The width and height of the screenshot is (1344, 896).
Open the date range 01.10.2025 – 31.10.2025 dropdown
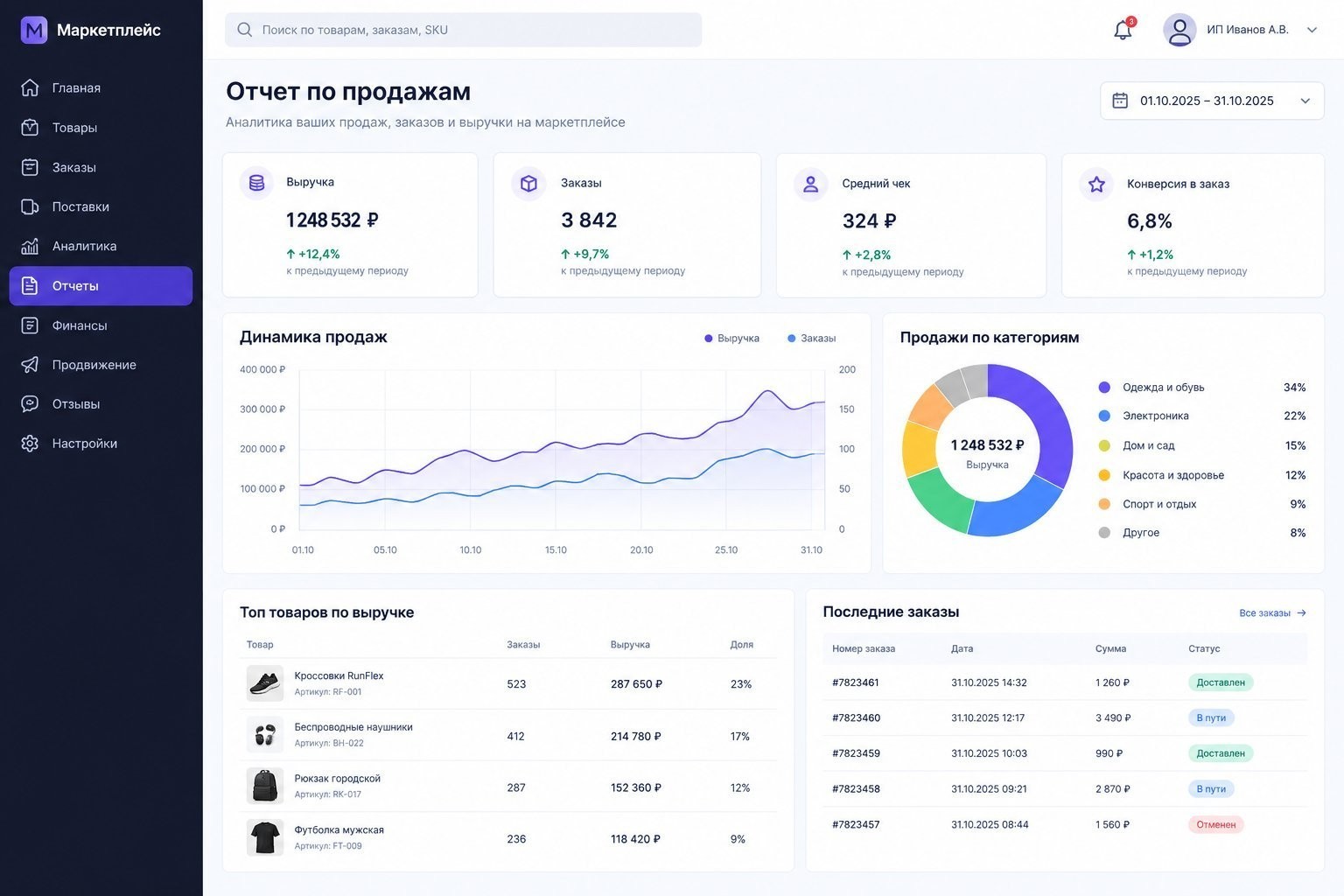pos(1212,101)
